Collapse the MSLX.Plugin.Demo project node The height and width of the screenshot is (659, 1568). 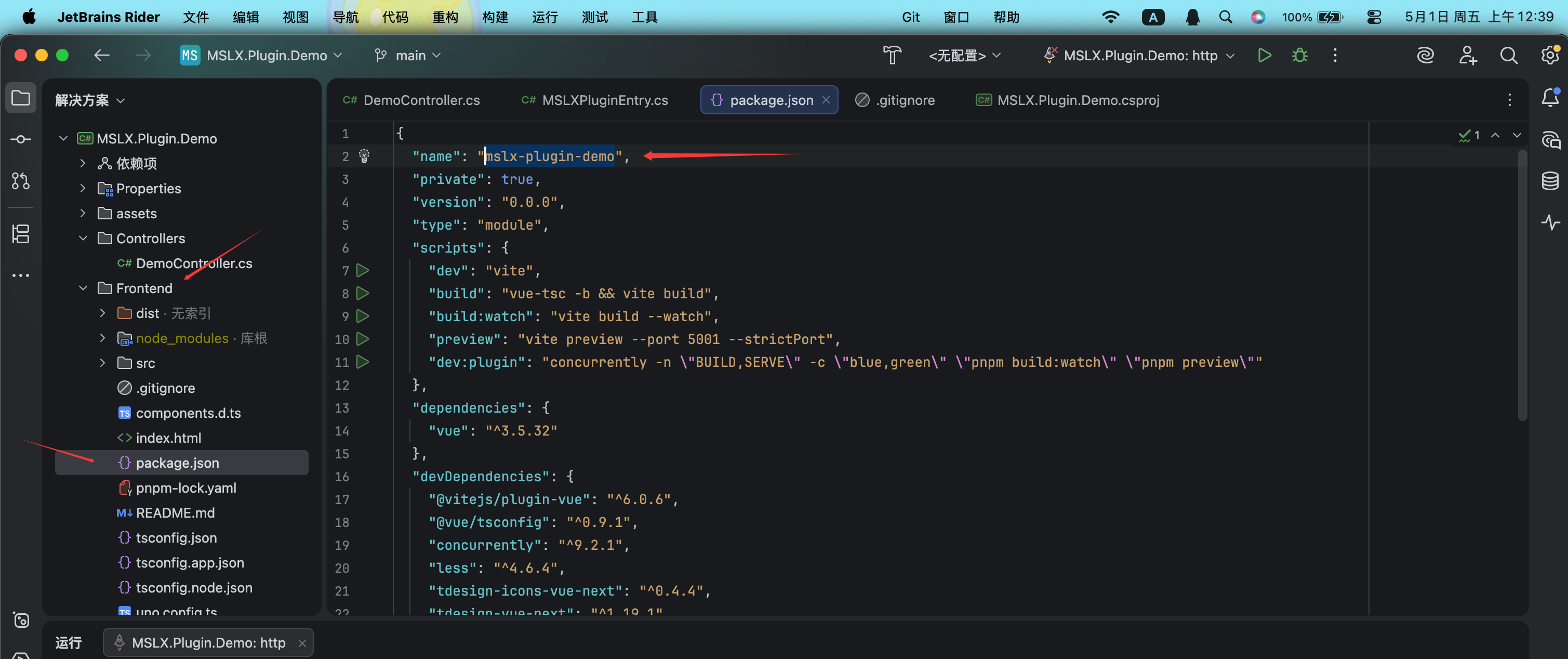(x=63, y=138)
